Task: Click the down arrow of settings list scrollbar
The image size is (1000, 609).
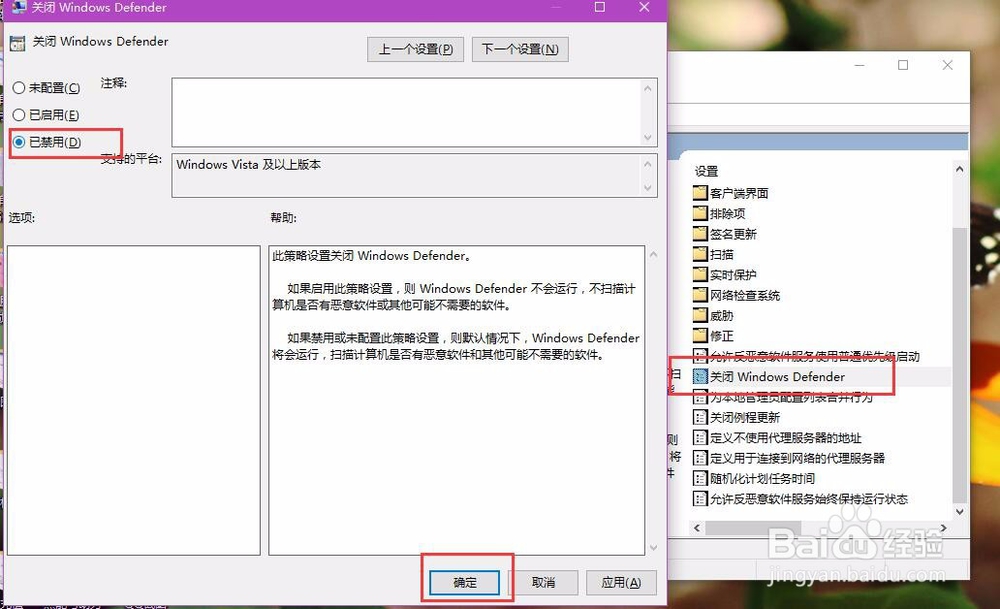Action: (x=959, y=511)
